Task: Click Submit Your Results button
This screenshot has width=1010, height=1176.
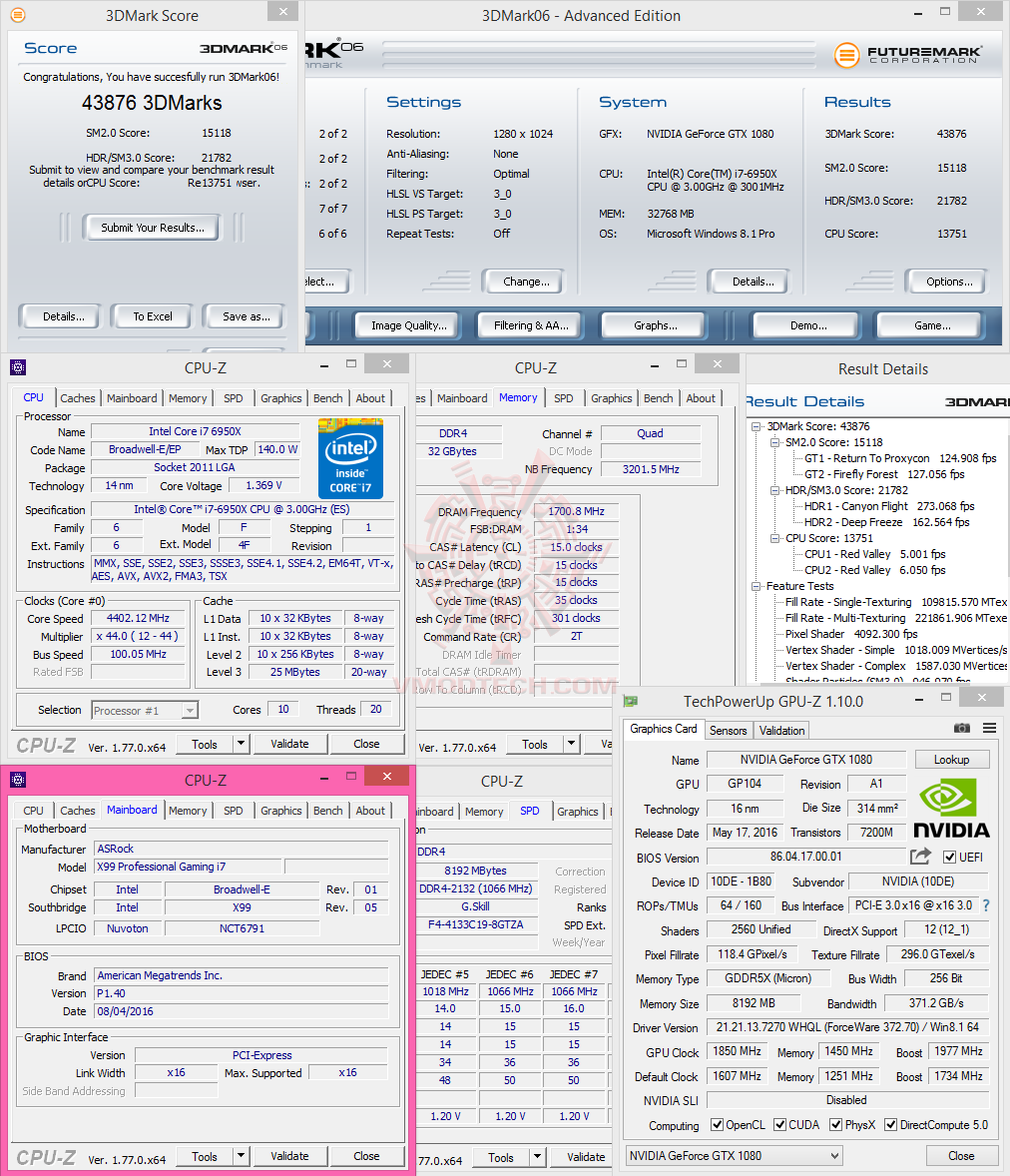Action: (x=153, y=228)
